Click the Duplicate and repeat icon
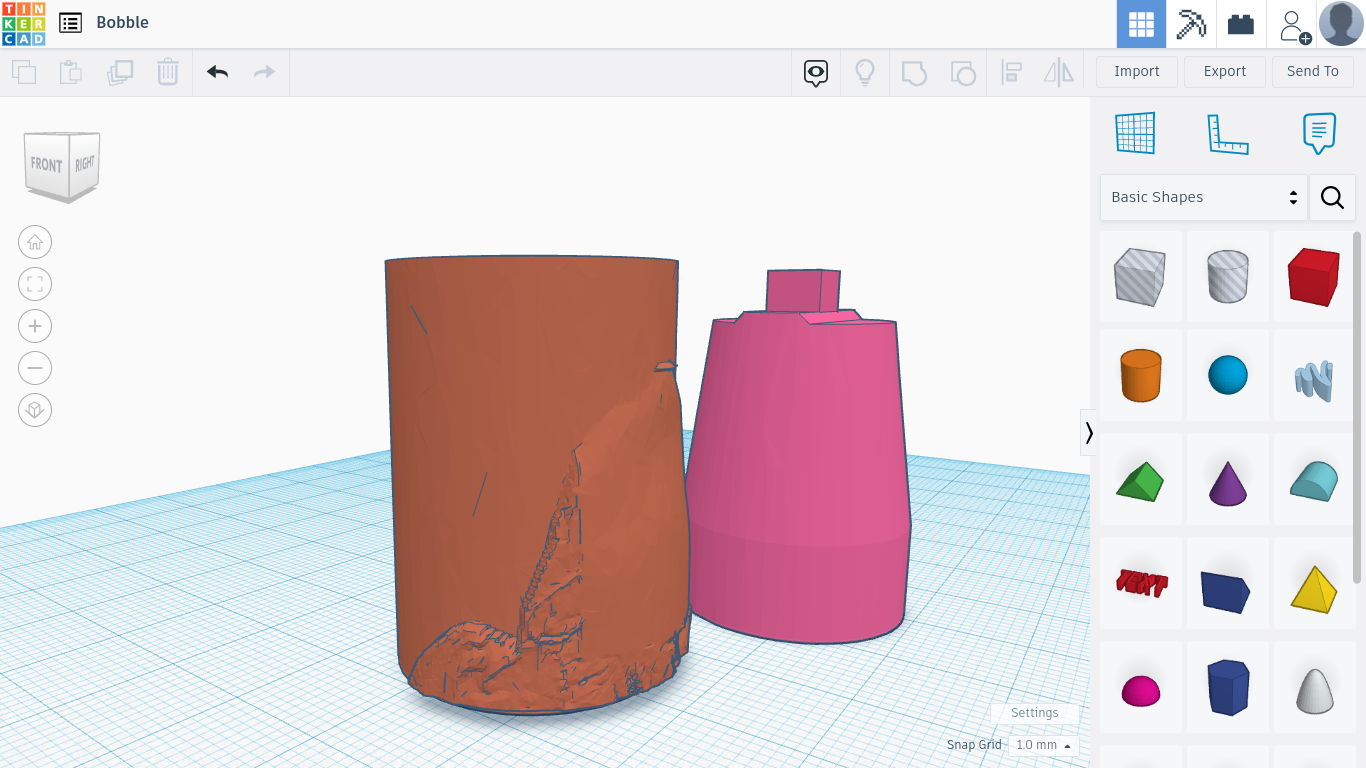The image size is (1366, 768). point(120,72)
